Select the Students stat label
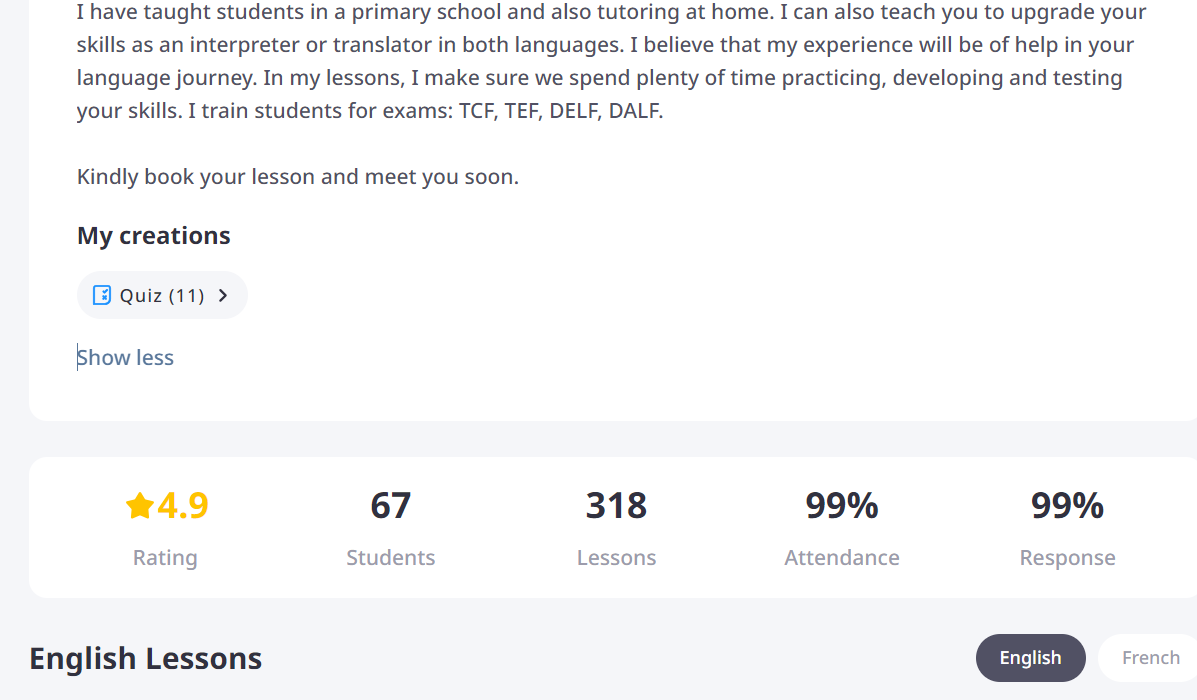Image resolution: width=1197 pixels, height=700 pixels. (390, 558)
